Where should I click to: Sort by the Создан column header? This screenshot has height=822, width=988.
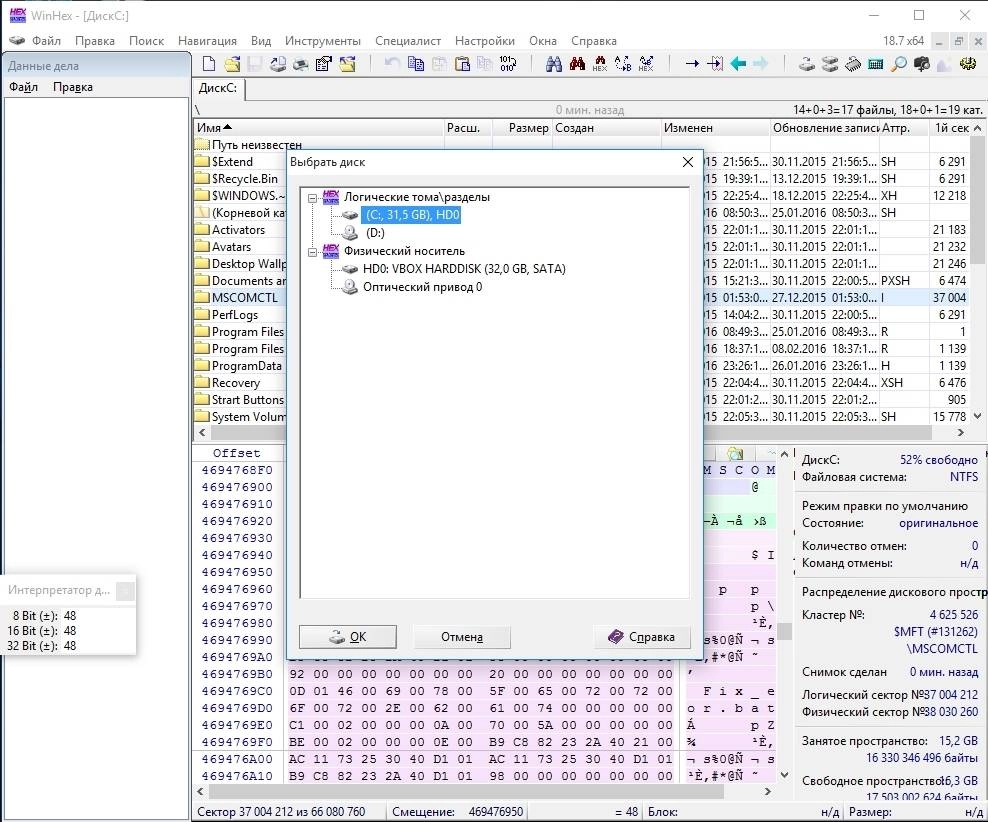point(606,128)
